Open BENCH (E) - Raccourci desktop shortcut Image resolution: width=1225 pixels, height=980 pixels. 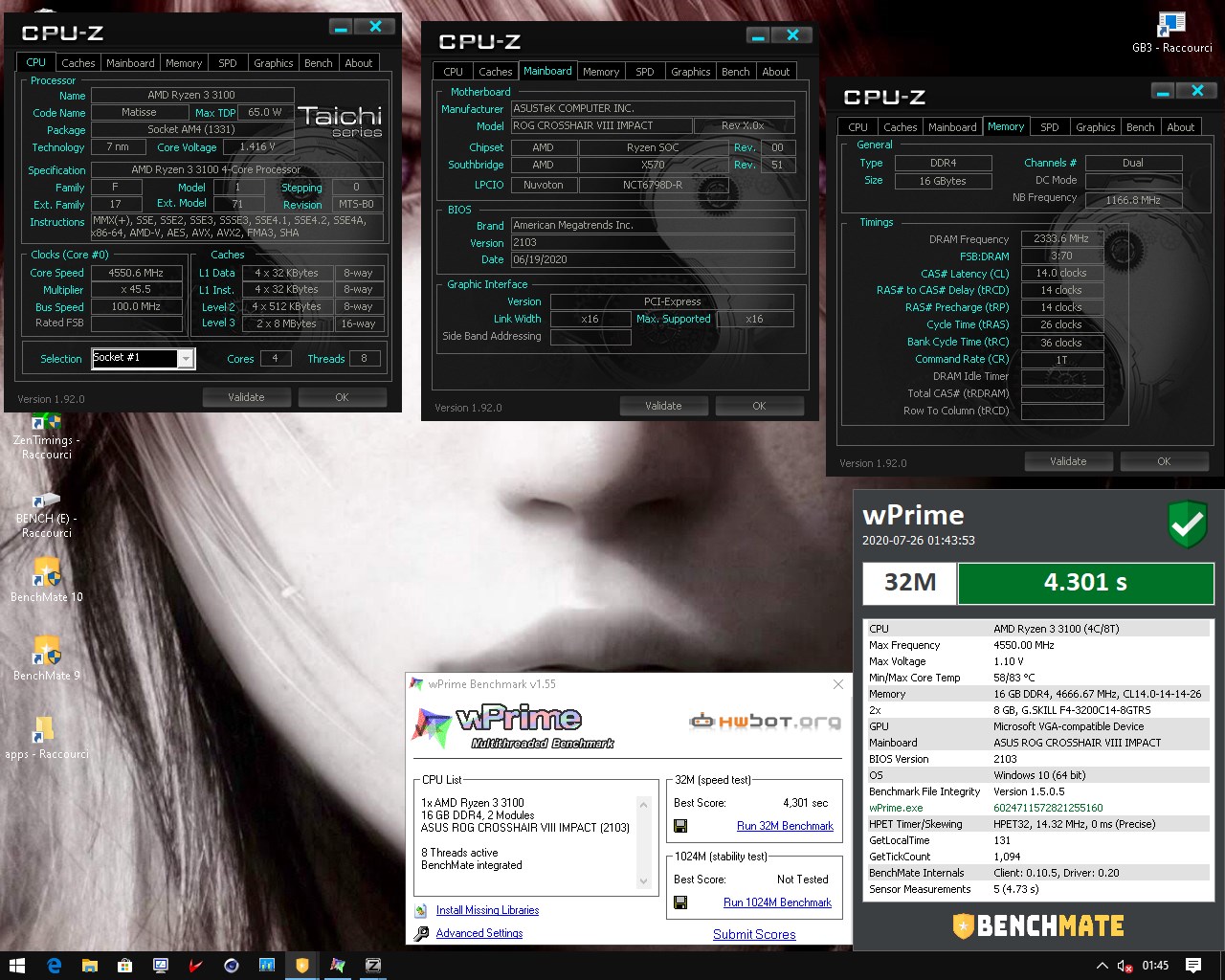coord(46,515)
